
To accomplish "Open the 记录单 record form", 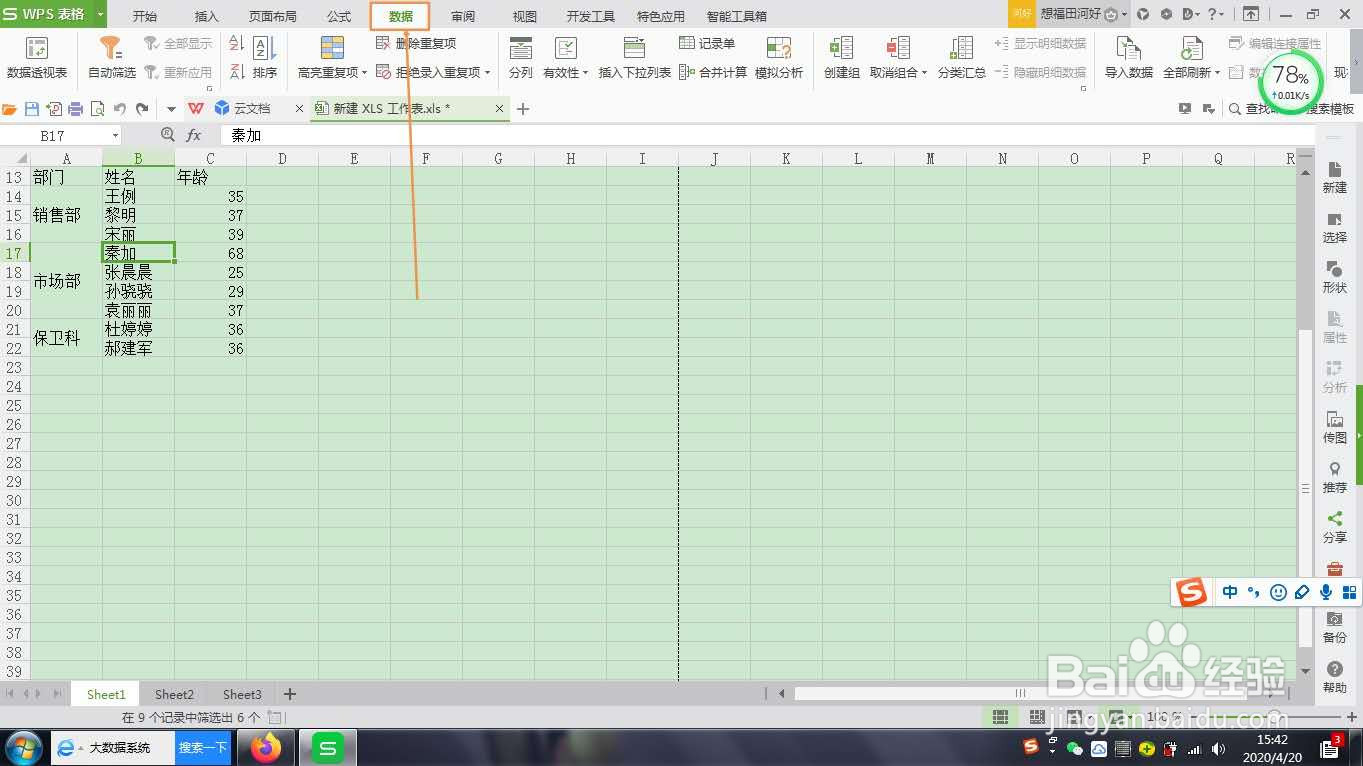I will (x=707, y=44).
